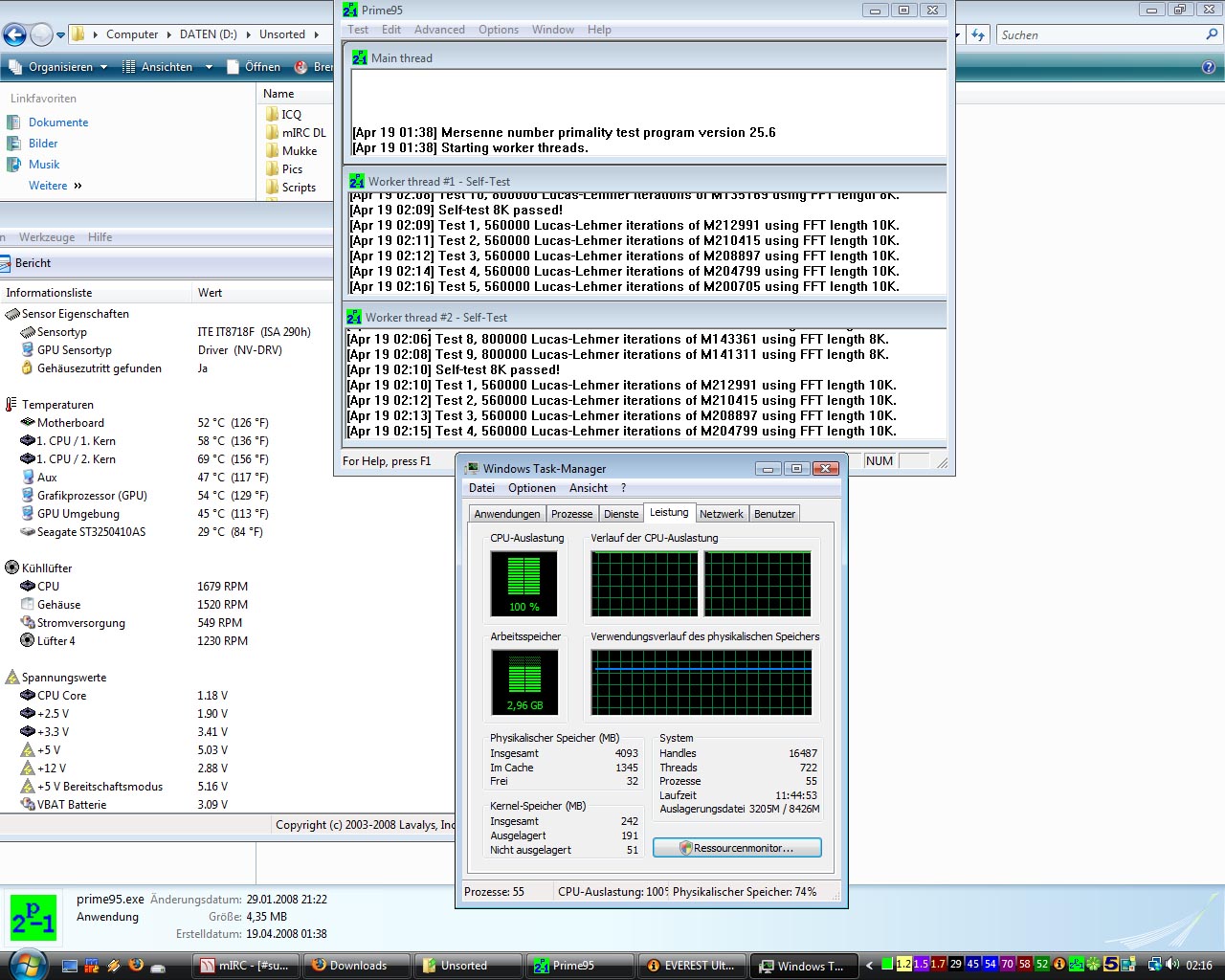The height and width of the screenshot is (980, 1225).
Task: Open the Prime95 Options menu
Action: pyautogui.click(x=499, y=30)
